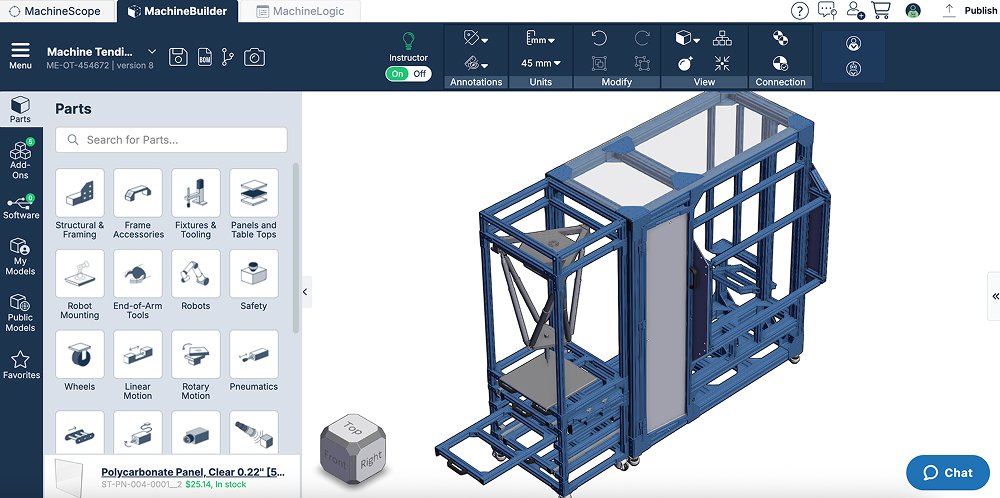Open help question mark icon
This screenshot has height=498, width=1000.
tap(799, 11)
